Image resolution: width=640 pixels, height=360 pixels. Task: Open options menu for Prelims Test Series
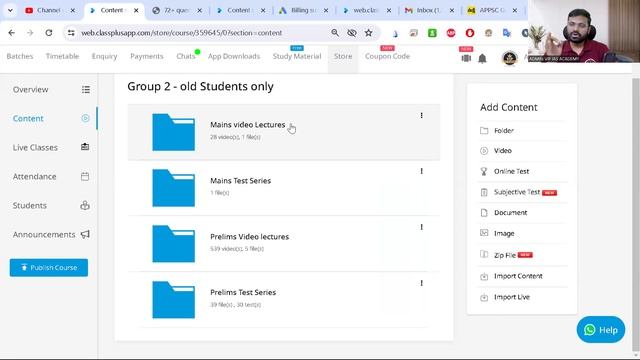click(421, 283)
